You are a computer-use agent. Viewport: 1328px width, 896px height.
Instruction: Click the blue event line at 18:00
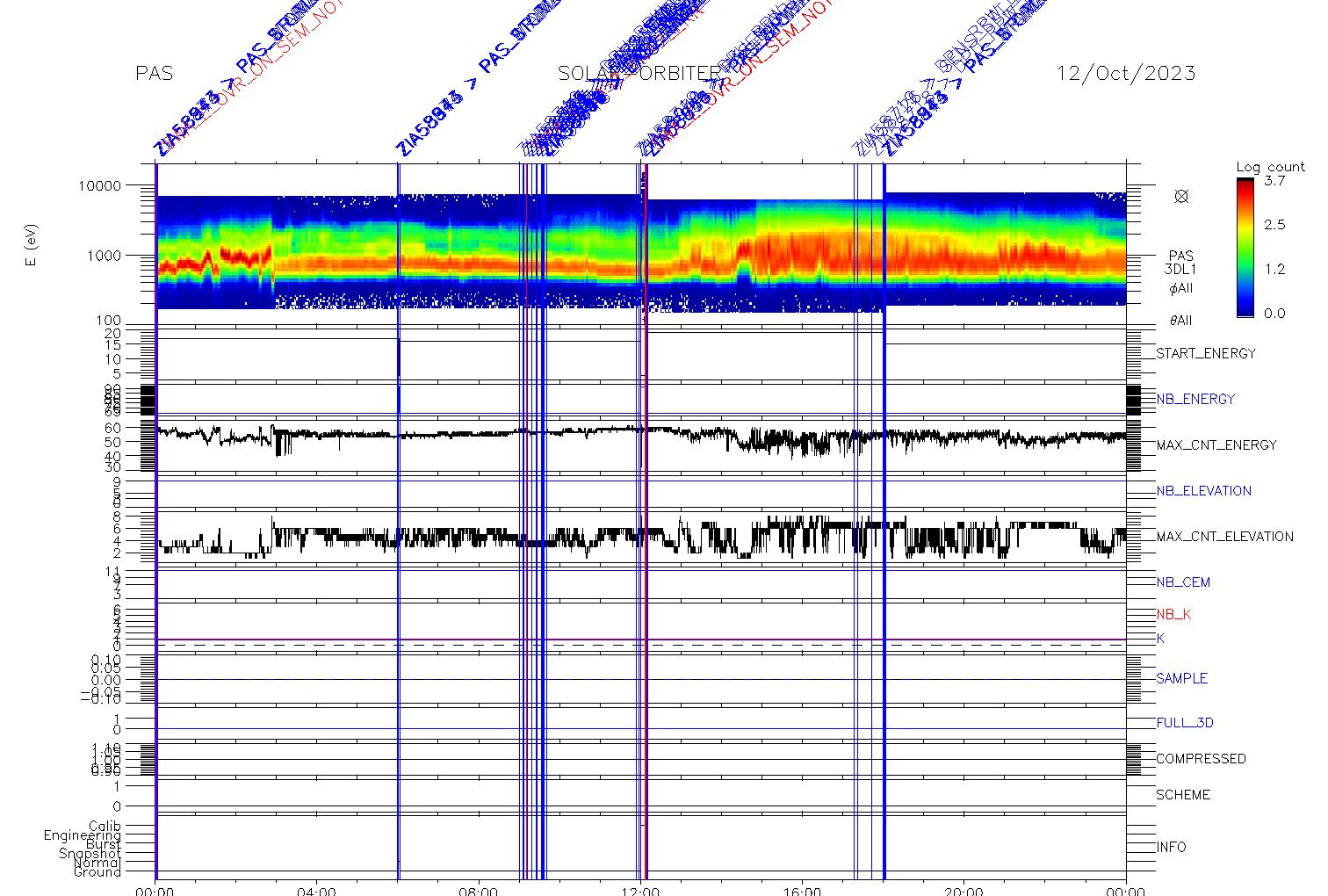pos(884,521)
